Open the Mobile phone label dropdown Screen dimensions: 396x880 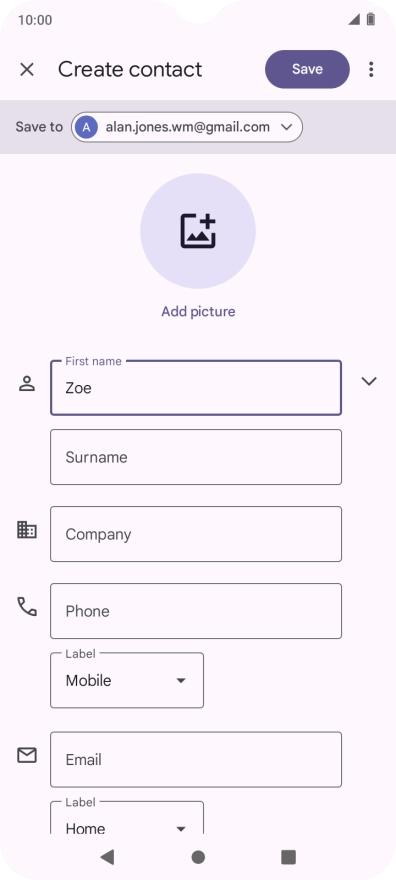[127, 680]
